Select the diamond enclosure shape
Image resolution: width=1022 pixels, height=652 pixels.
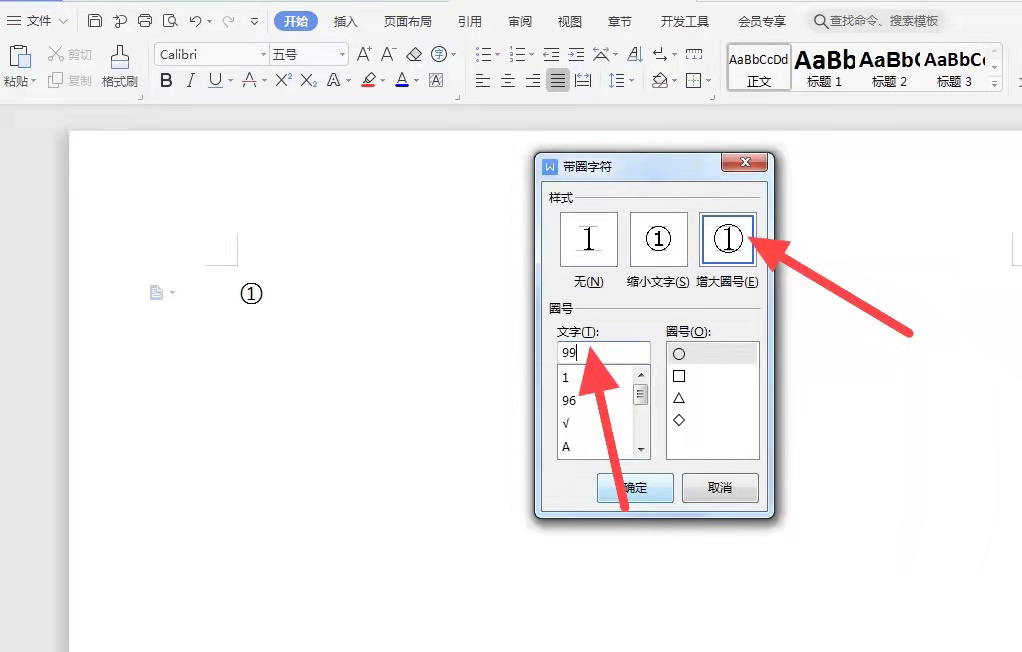point(679,421)
